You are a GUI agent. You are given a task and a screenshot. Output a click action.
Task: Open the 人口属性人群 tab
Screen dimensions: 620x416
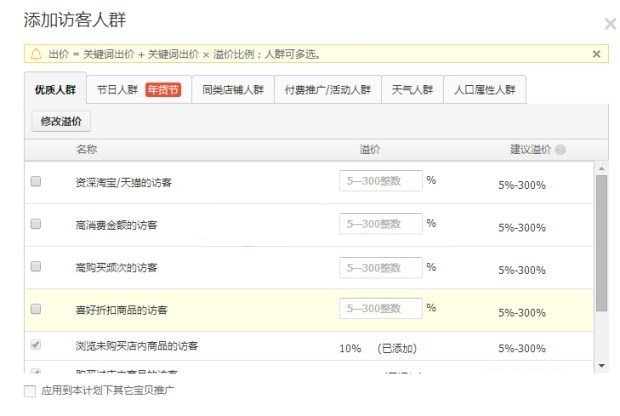point(484,90)
